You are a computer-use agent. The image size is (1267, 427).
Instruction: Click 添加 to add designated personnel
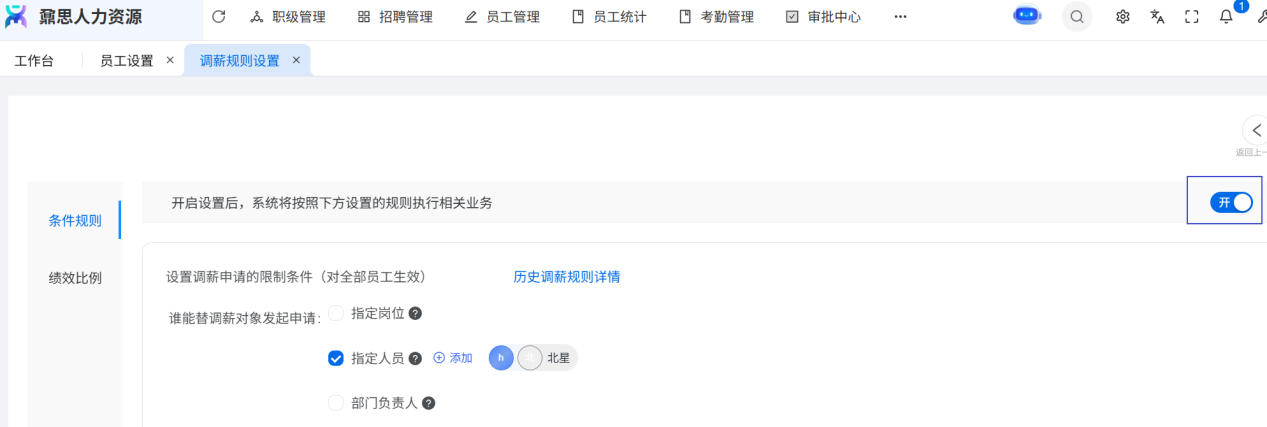click(453, 358)
